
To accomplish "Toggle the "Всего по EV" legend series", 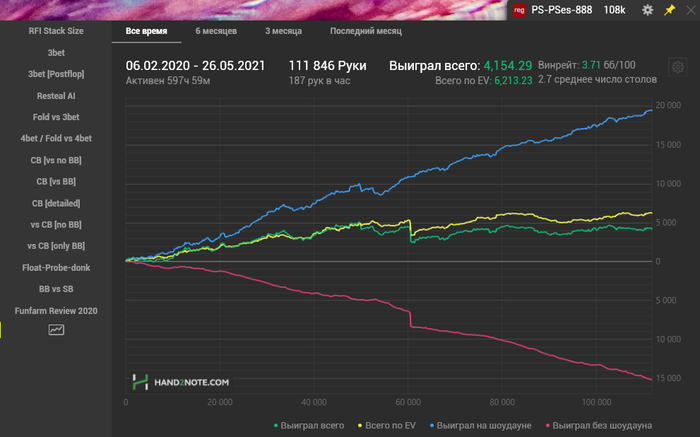I will pos(387,426).
